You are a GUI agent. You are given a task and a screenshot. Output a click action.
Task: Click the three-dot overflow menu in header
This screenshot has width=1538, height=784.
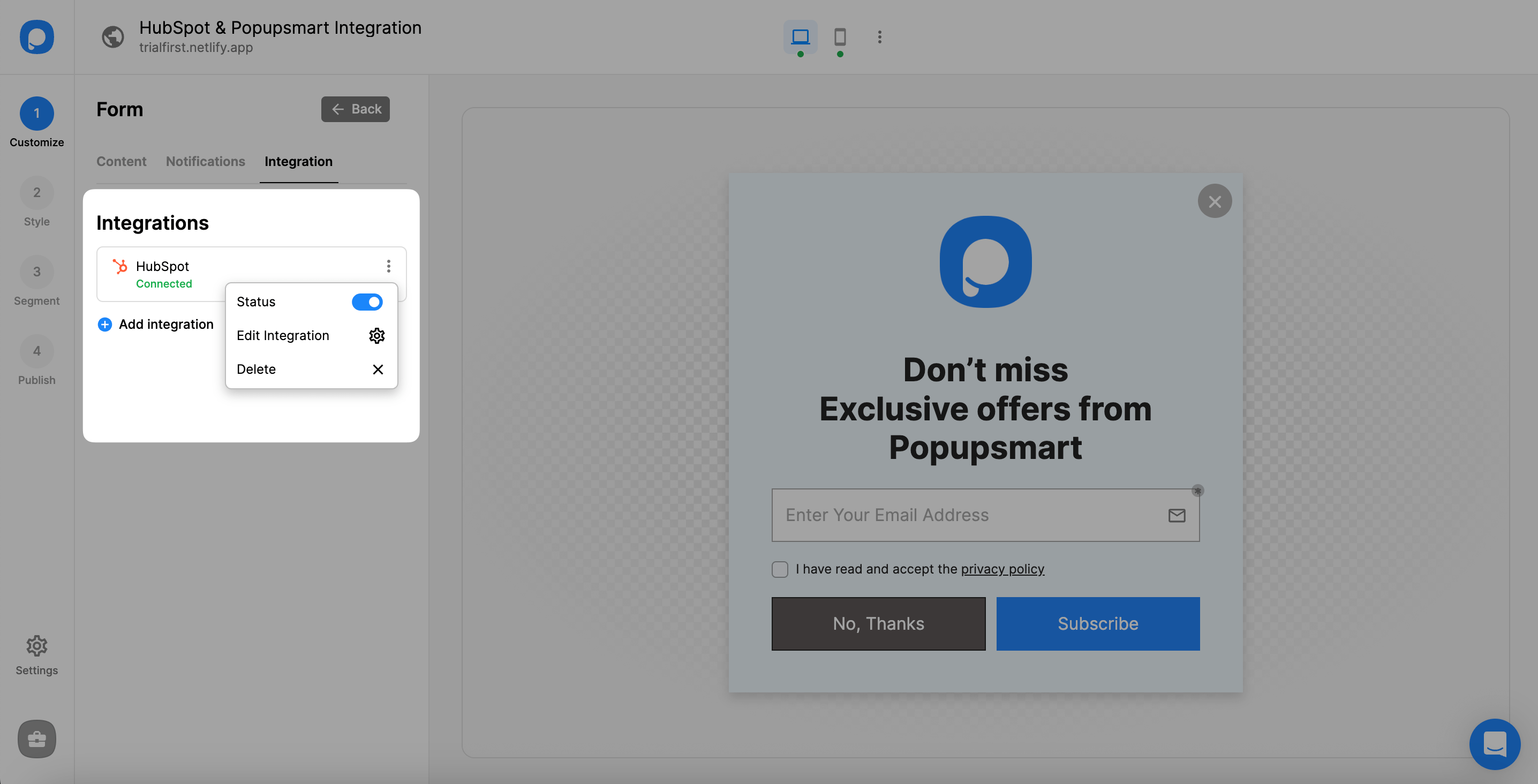coord(880,37)
